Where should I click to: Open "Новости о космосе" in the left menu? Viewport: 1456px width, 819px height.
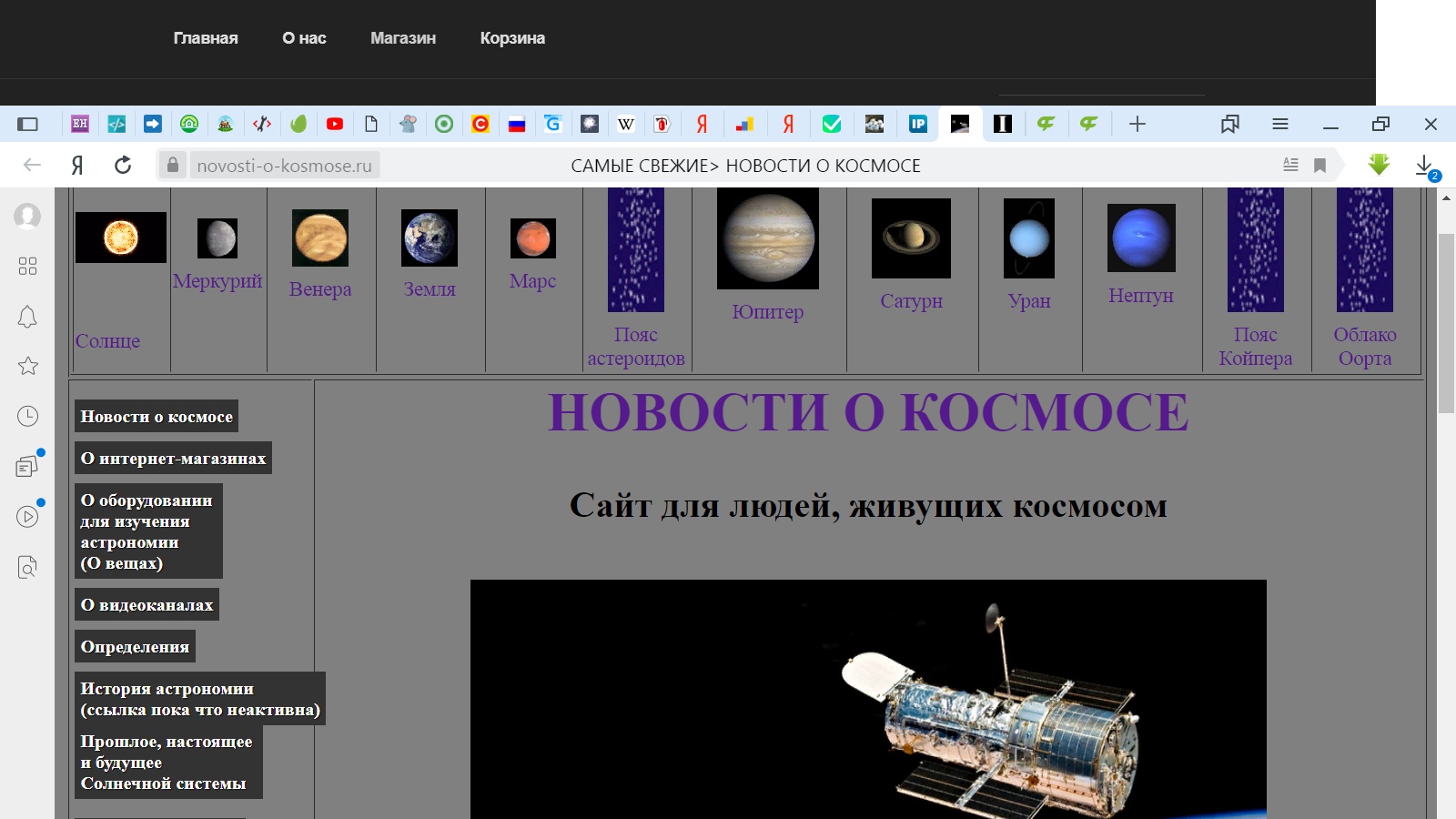157,417
